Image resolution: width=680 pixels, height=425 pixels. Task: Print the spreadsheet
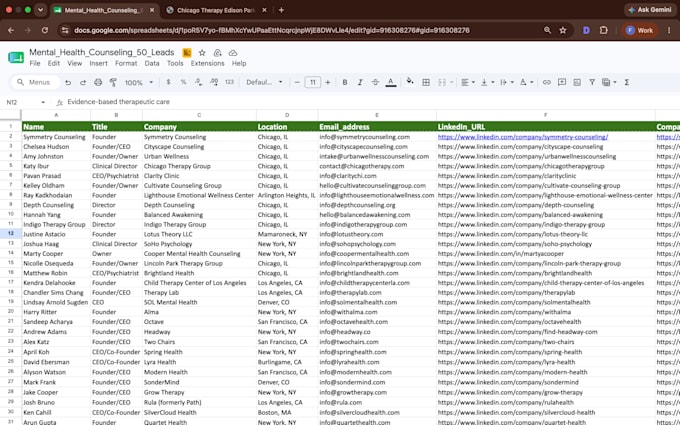[98, 82]
